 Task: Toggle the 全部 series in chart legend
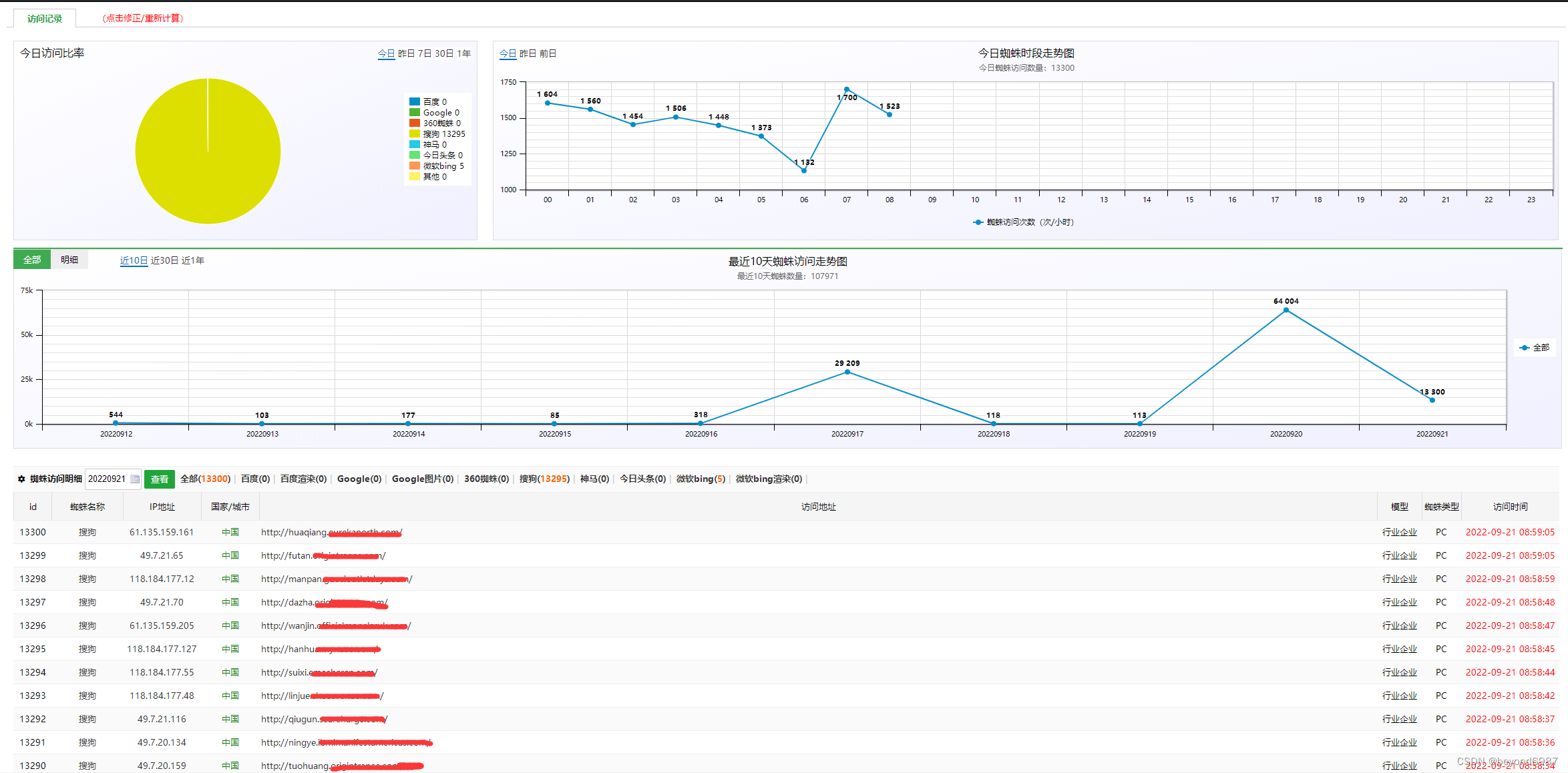(1535, 348)
